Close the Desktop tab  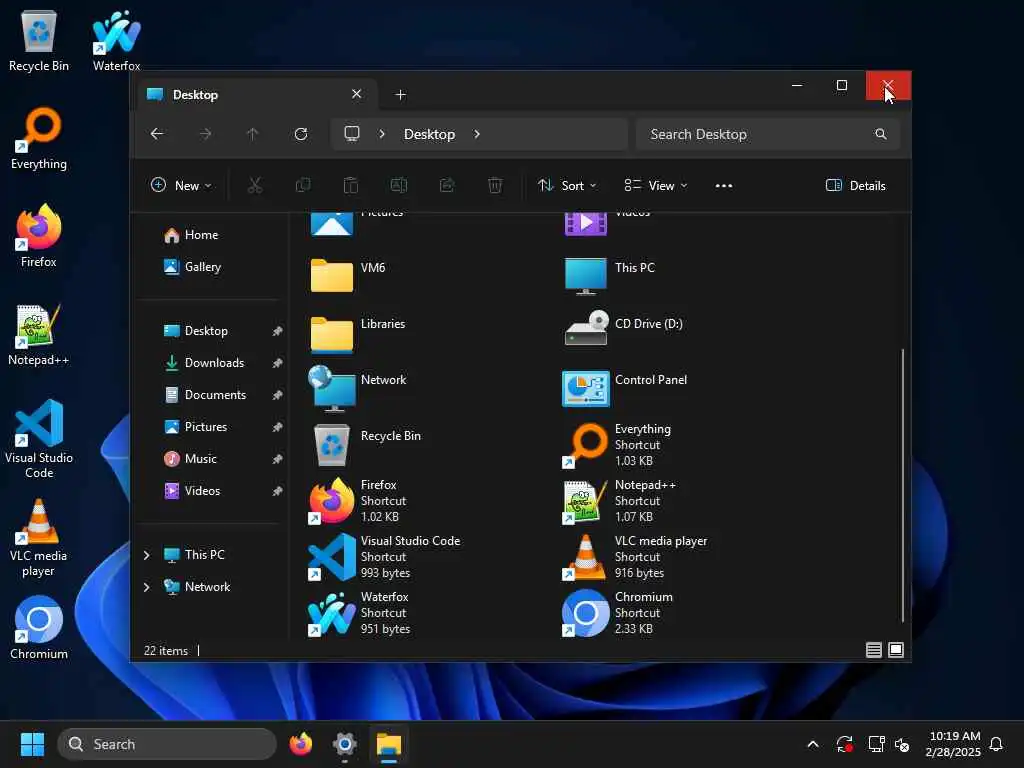[x=357, y=94]
